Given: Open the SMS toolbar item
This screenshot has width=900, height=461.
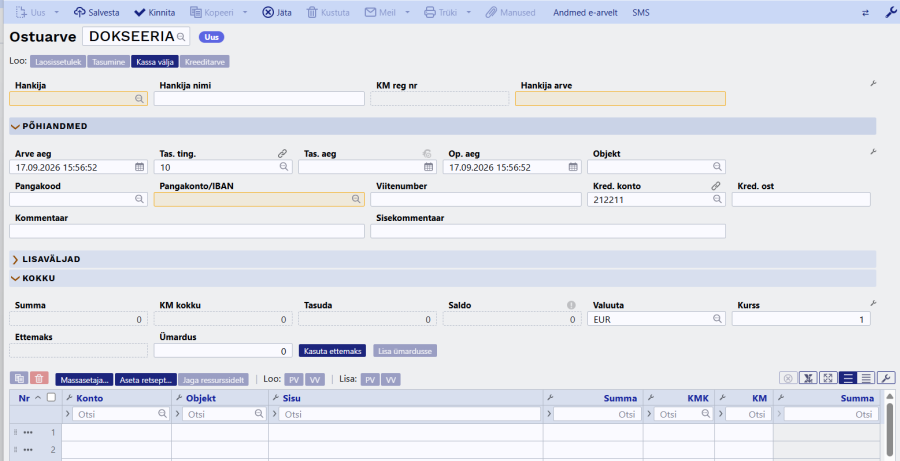Looking at the screenshot, I should (641, 12).
